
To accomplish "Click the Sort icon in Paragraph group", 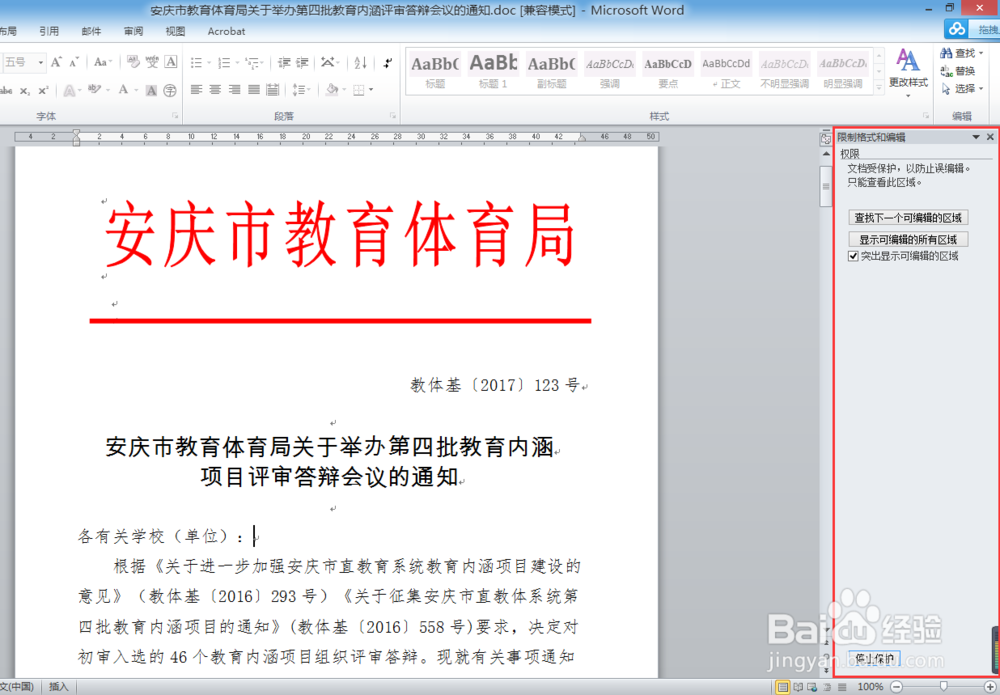I will coord(359,62).
